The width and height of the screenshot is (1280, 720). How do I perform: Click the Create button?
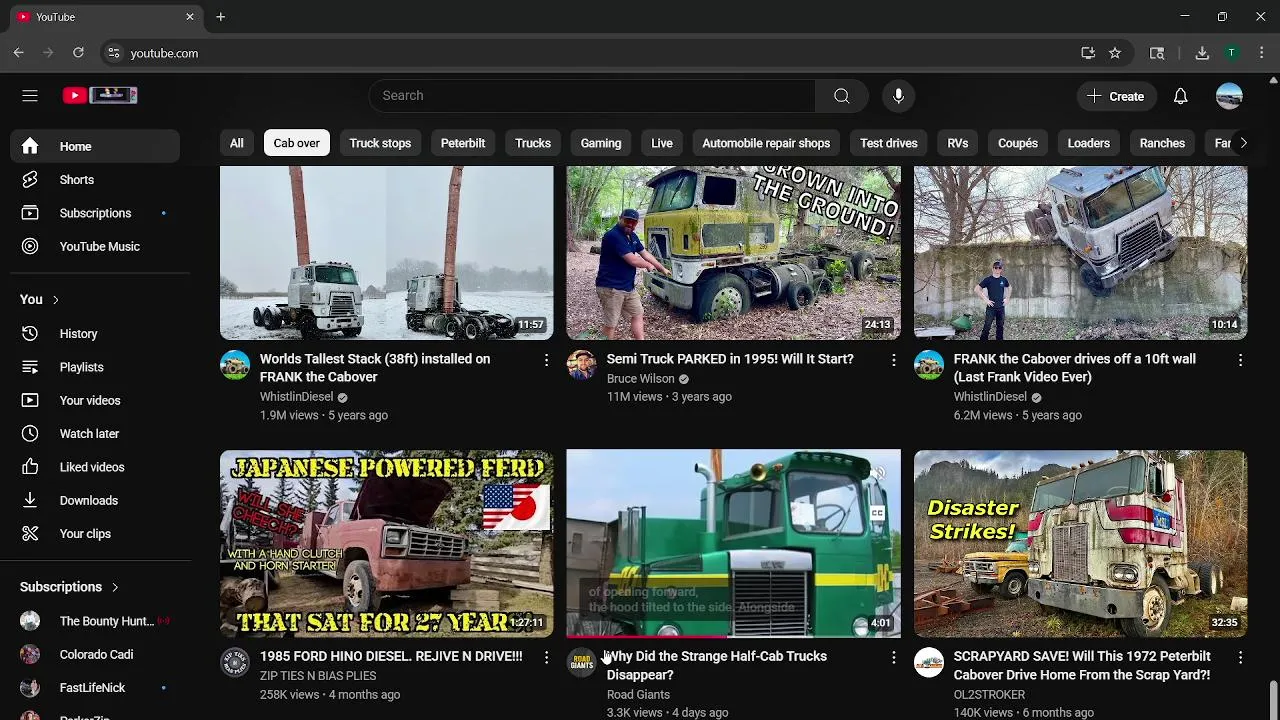point(1116,96)
